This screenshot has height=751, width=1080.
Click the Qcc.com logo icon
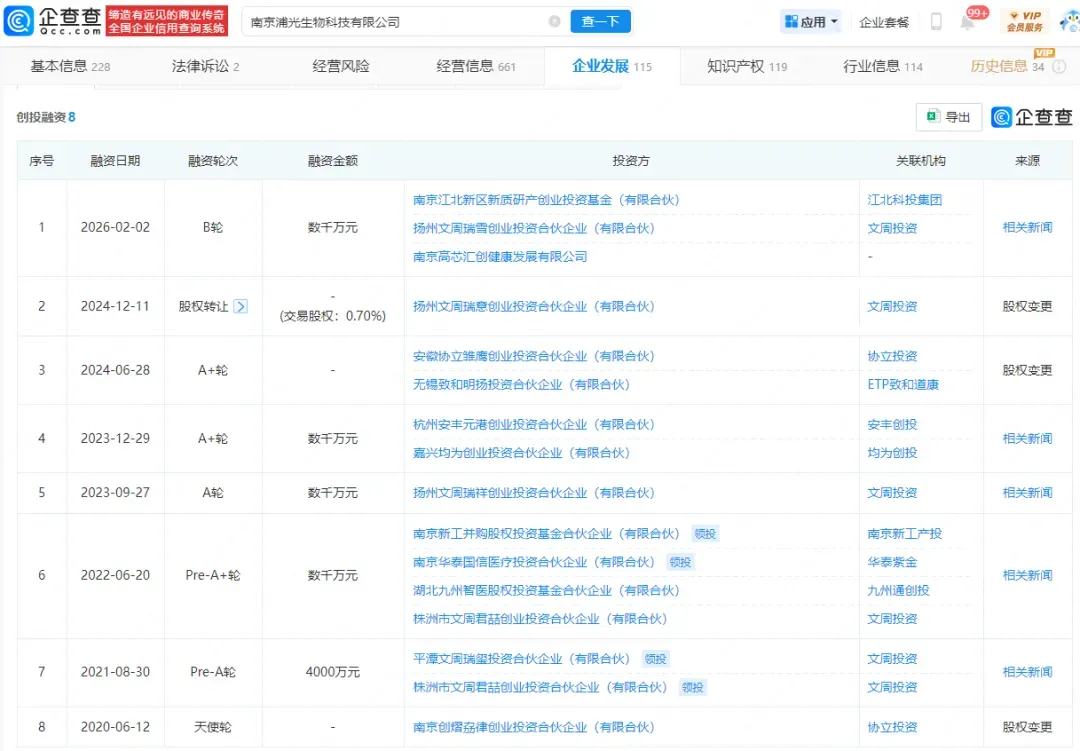(19, 21)
